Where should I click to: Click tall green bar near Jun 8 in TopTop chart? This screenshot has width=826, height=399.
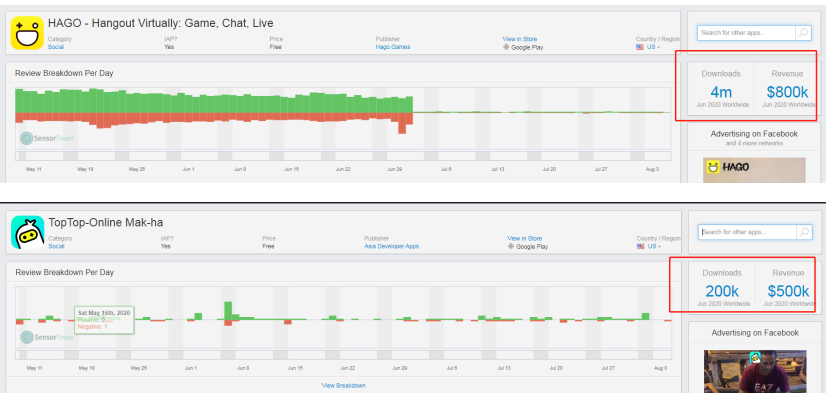point(228,310)
